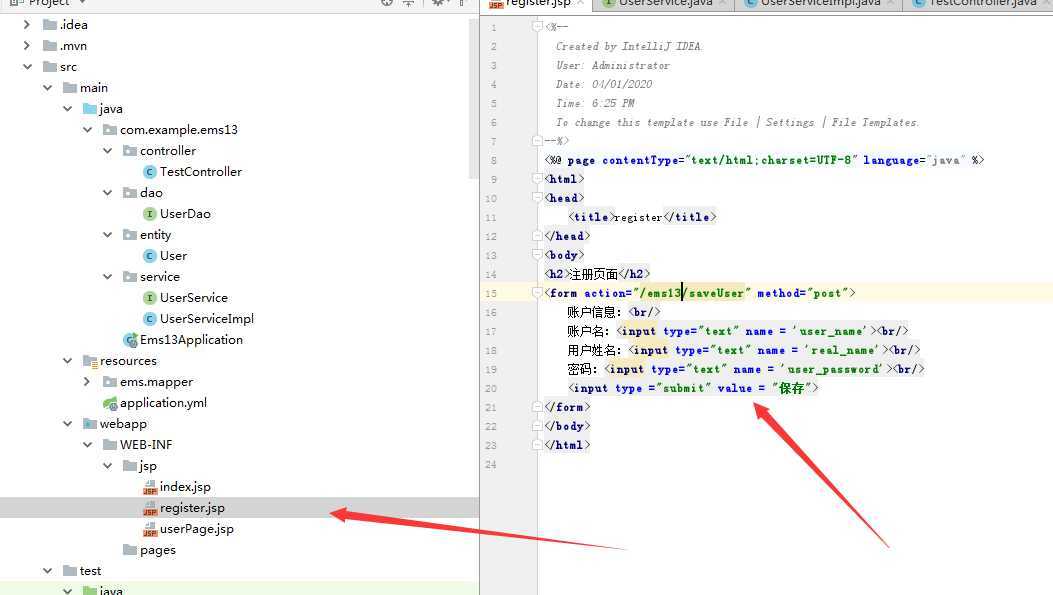
Task: Switch to the TestController.java editor tab
Action: click(x=982, y=4)
